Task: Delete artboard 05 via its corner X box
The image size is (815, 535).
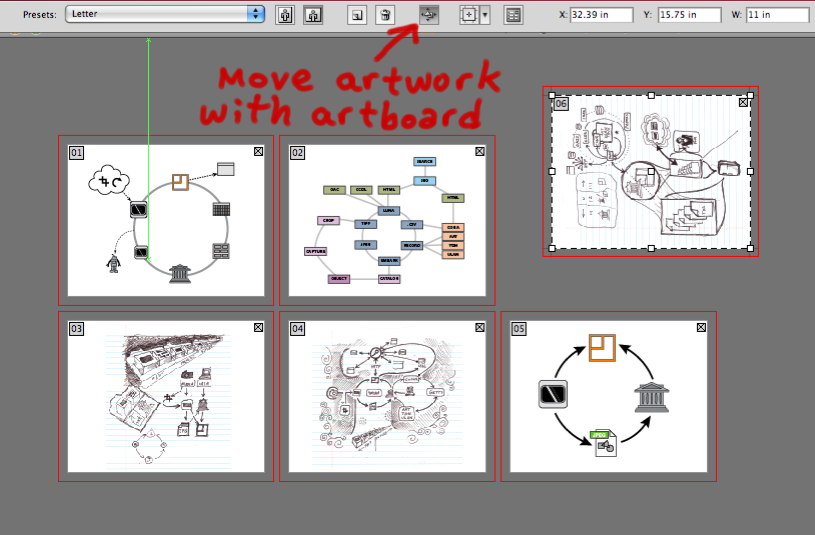Action: pyautogui.click(x=701, y=327)
